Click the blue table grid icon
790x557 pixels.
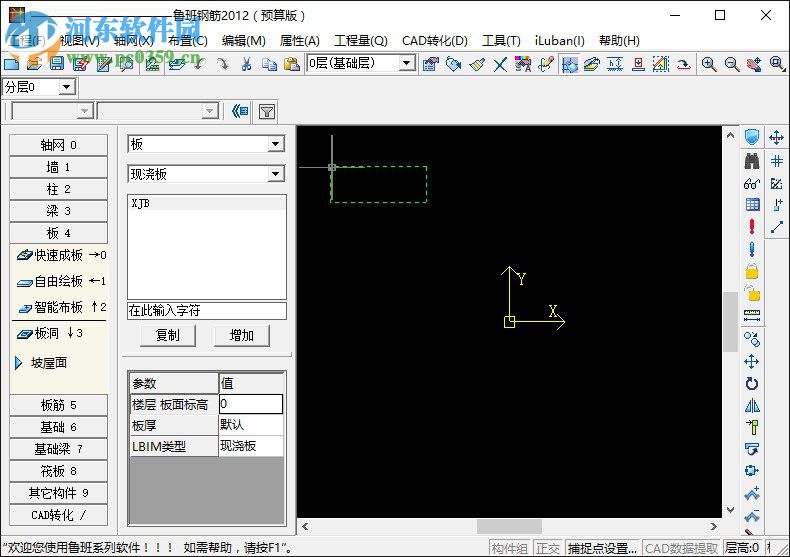pos(752,204)
